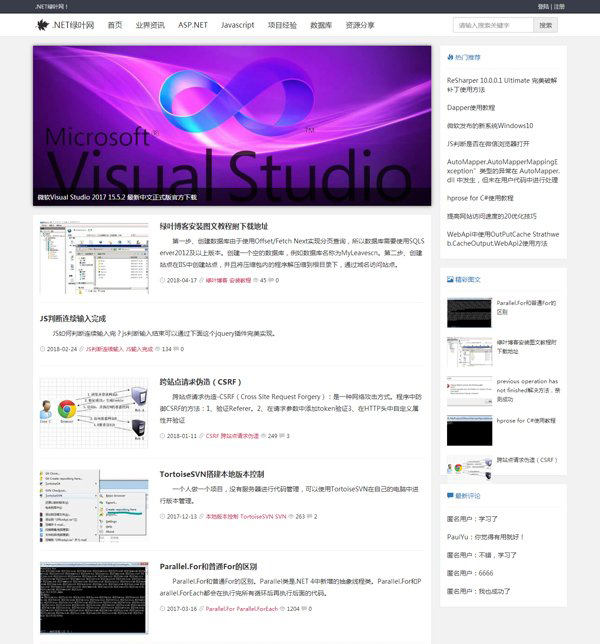Click the tag icon before 本地版本控制 tag

pos(200,517)
